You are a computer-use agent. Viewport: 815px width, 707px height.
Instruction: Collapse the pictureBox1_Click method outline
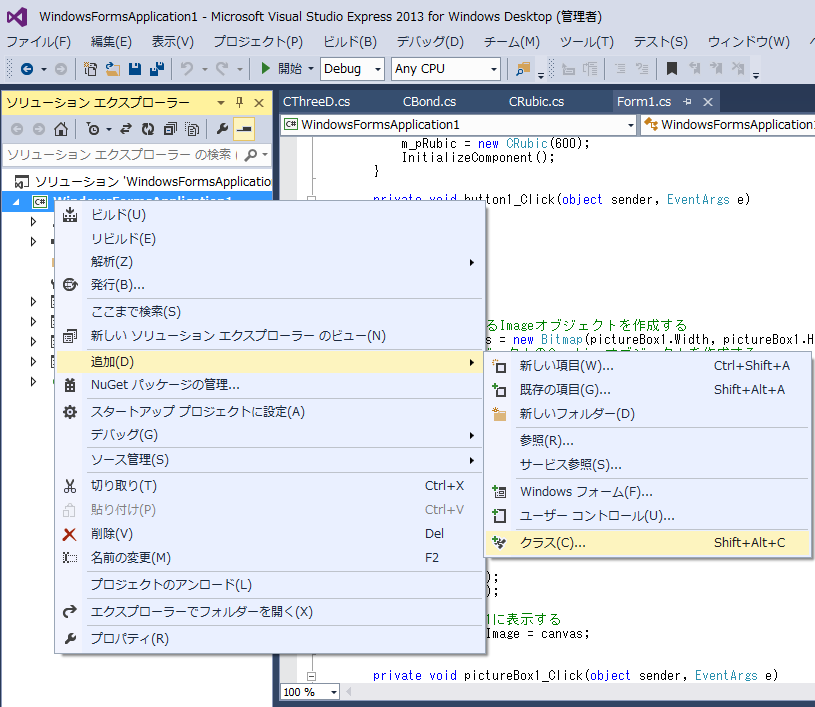(311, 676)
